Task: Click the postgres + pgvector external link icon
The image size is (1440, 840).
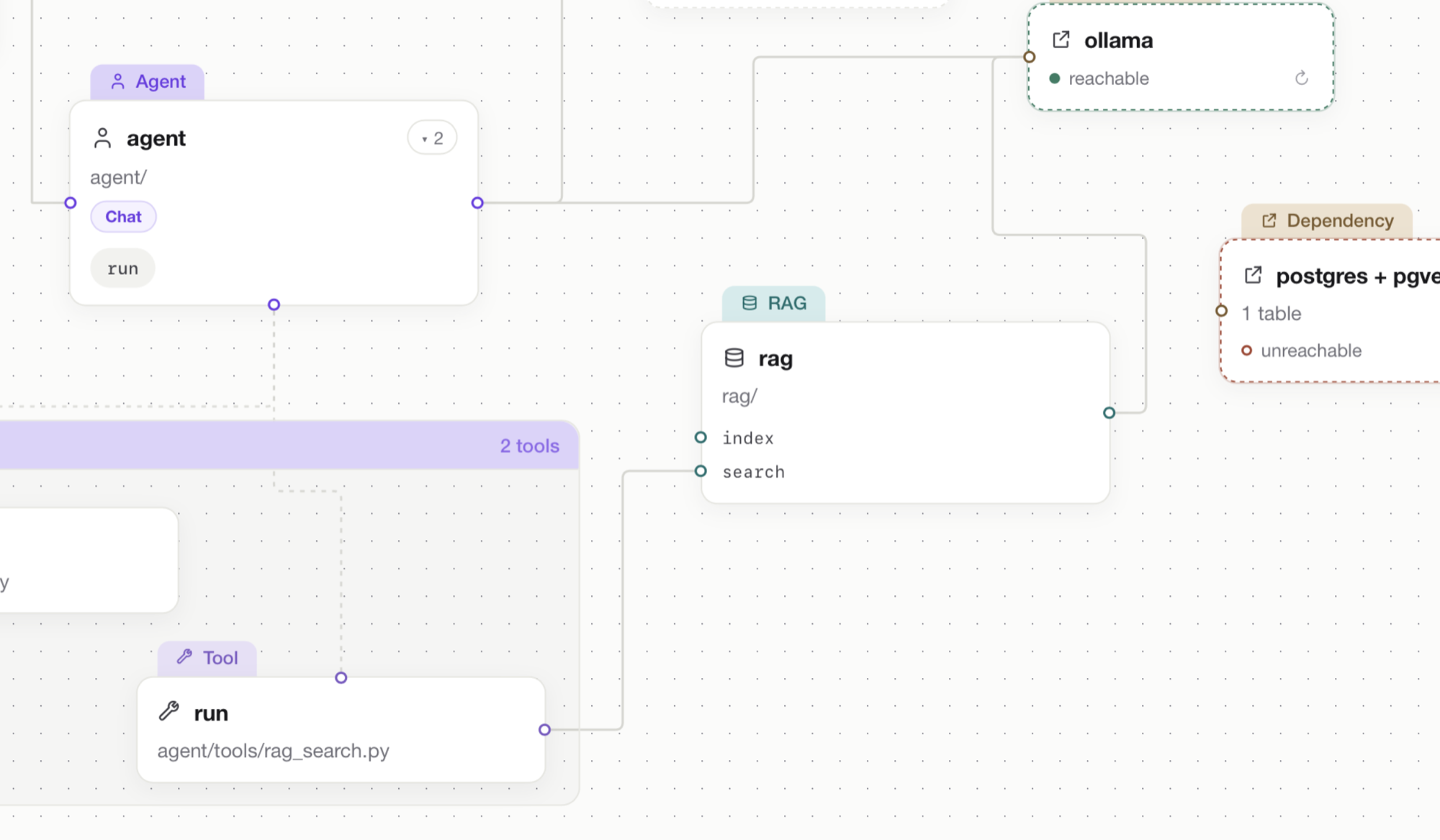Action: [x=1253, y=275]
